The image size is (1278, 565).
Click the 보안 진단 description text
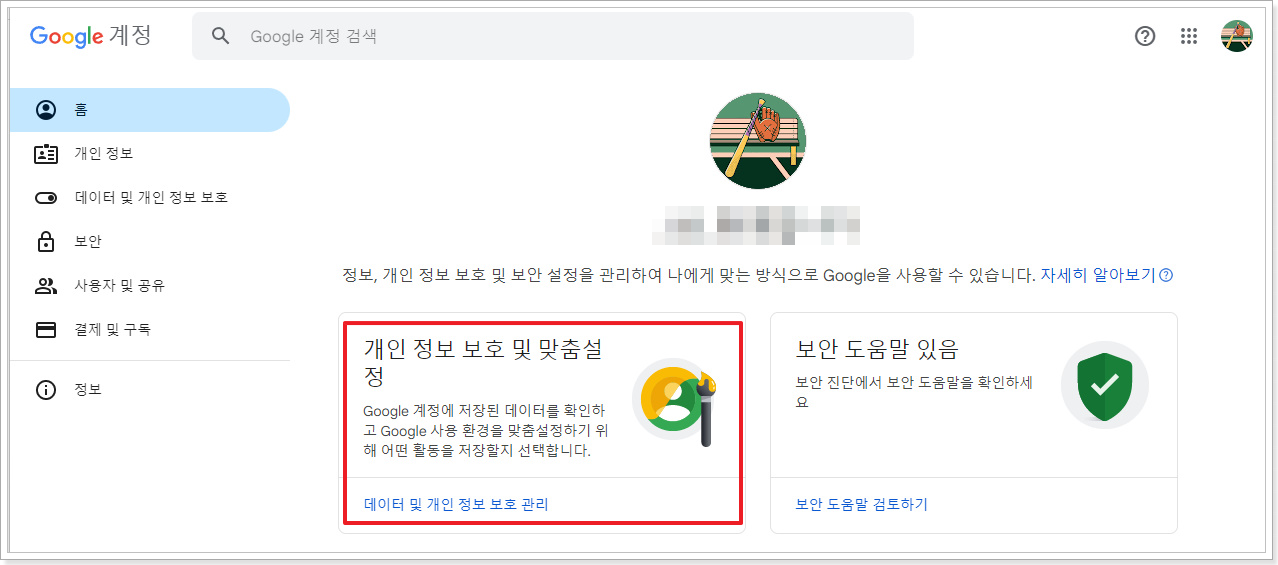click(x=915, y=392)
